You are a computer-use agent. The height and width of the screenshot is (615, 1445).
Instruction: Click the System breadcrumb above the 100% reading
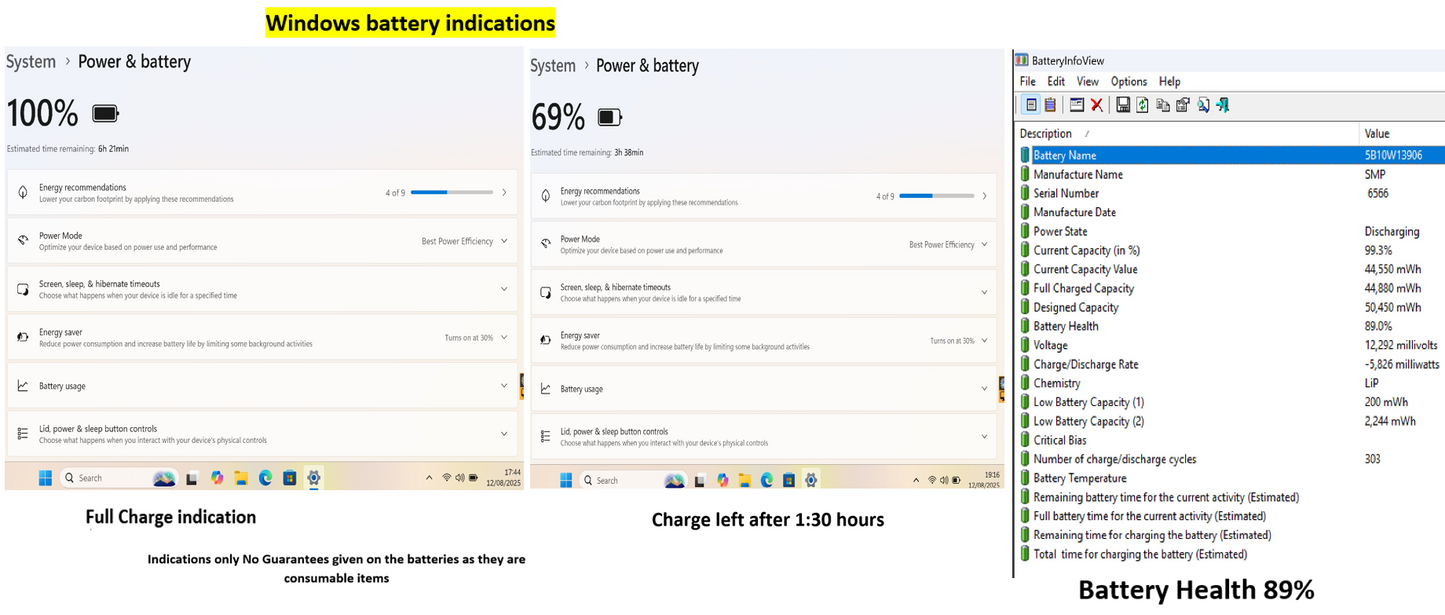(31, 62)
